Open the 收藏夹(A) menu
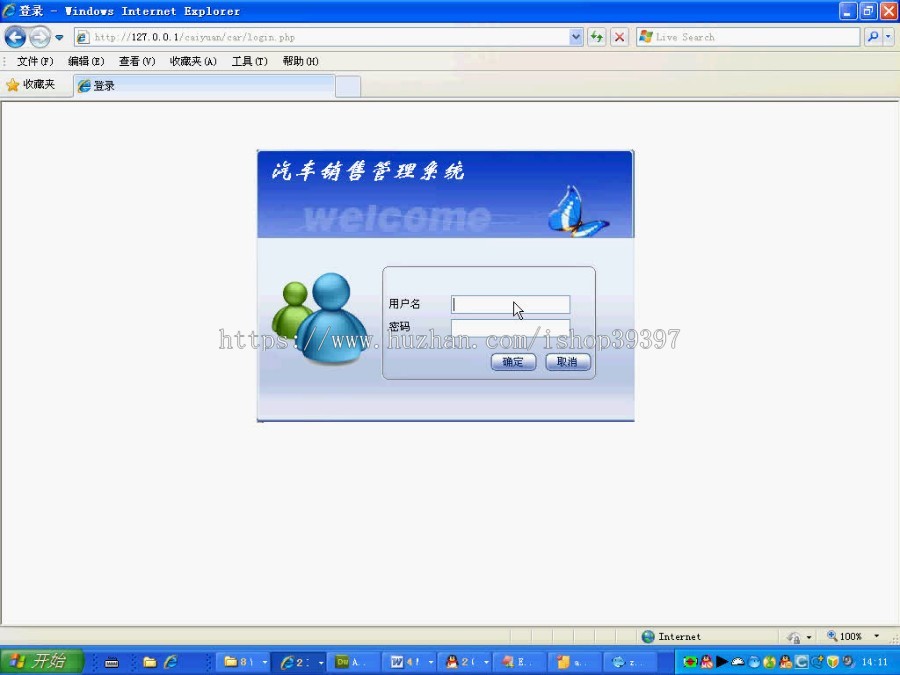The height and width of the screenshot is (675, 900). (x=193, y=61)
